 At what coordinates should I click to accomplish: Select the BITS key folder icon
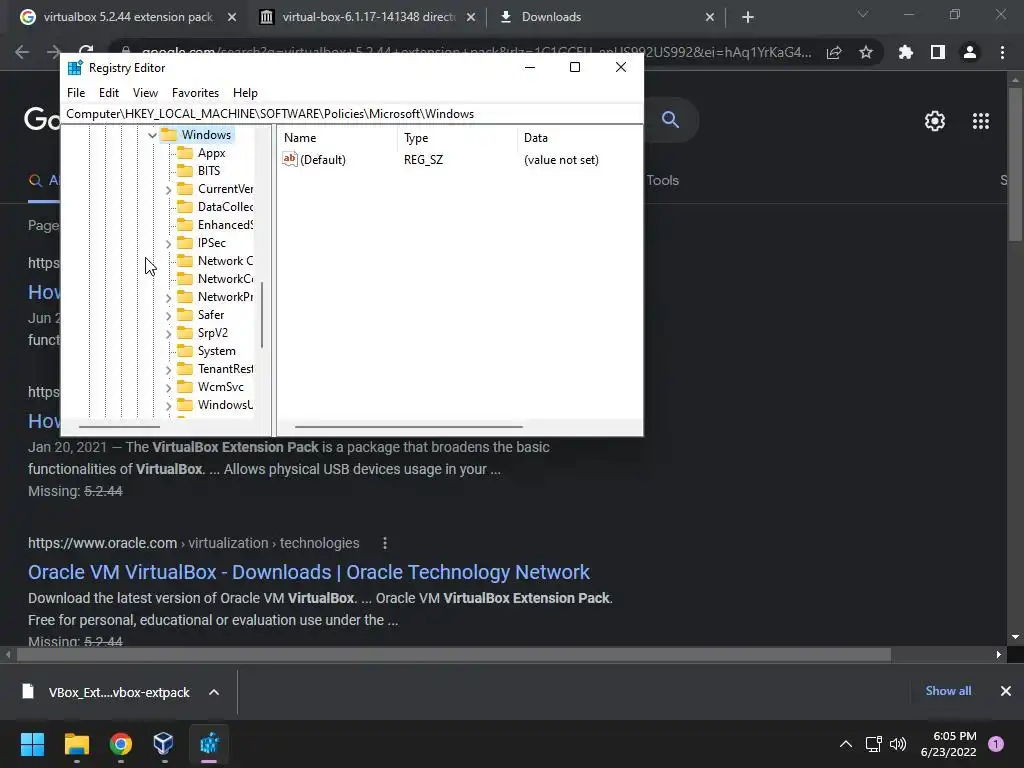[185, 170]
